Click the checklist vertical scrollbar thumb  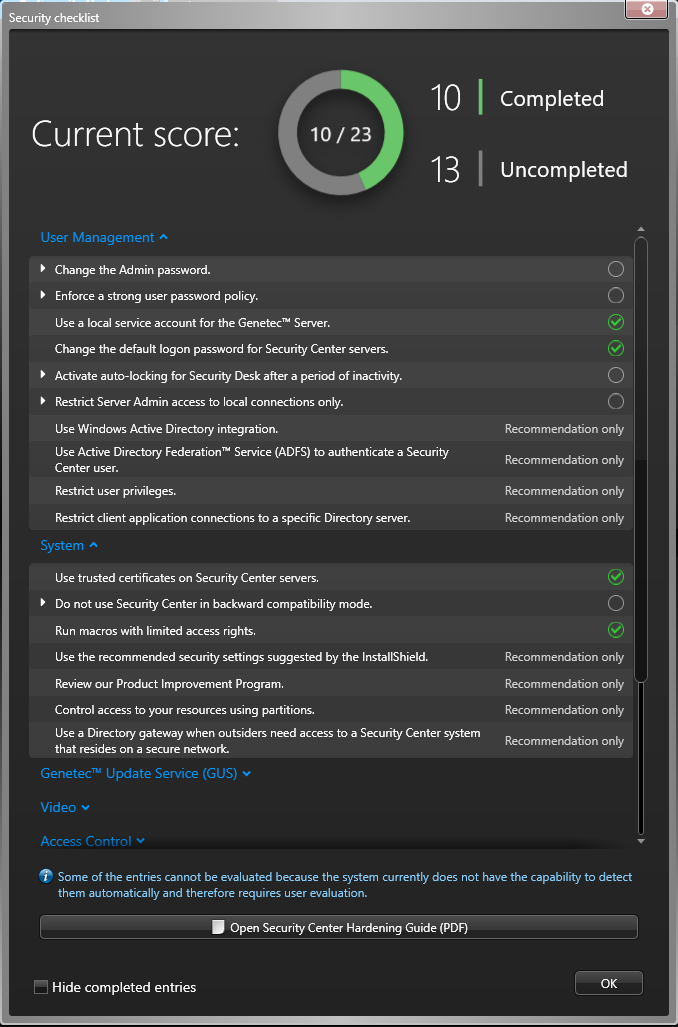[641, 460]
